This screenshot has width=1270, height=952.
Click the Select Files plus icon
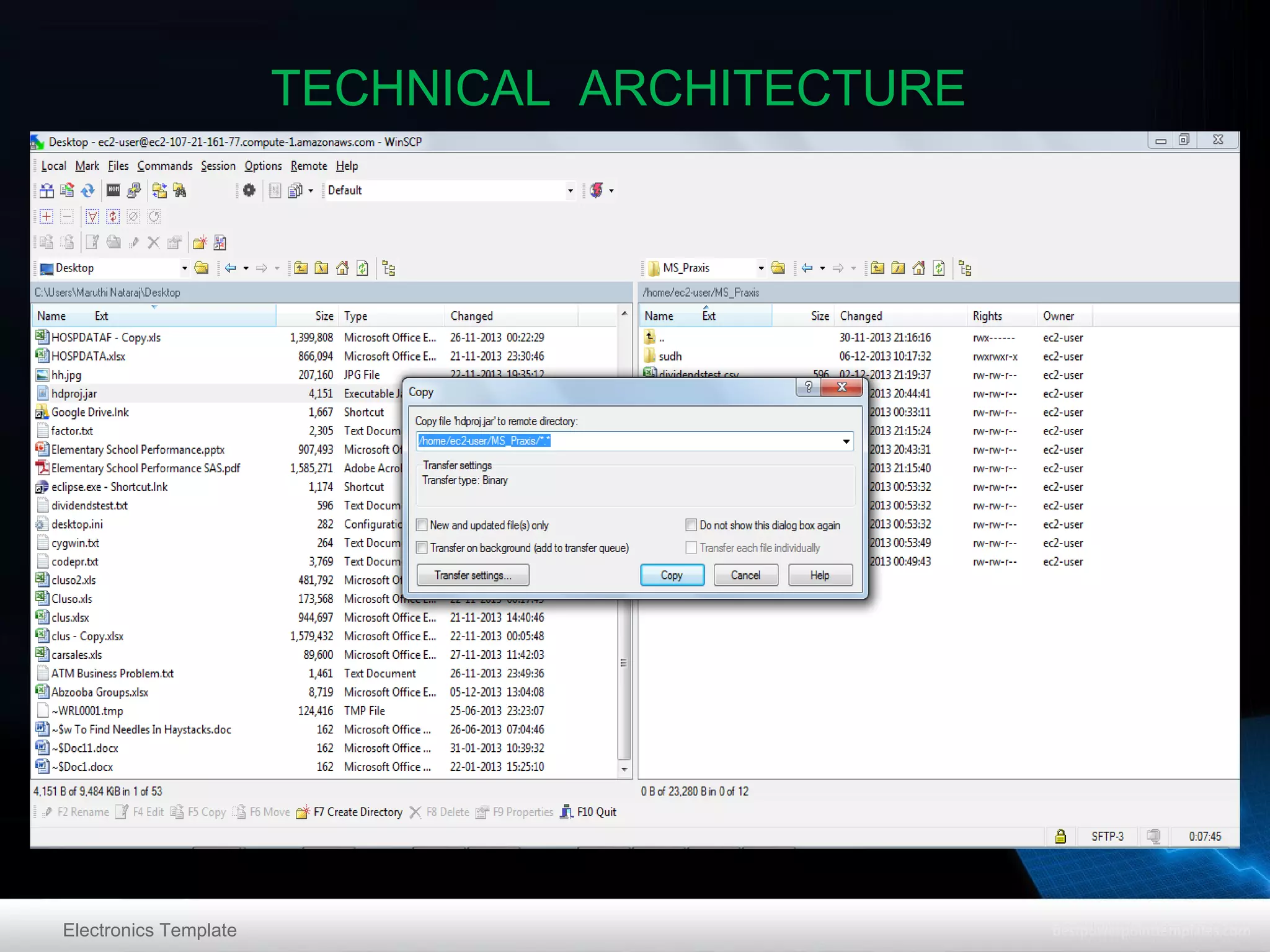(47, 216)
